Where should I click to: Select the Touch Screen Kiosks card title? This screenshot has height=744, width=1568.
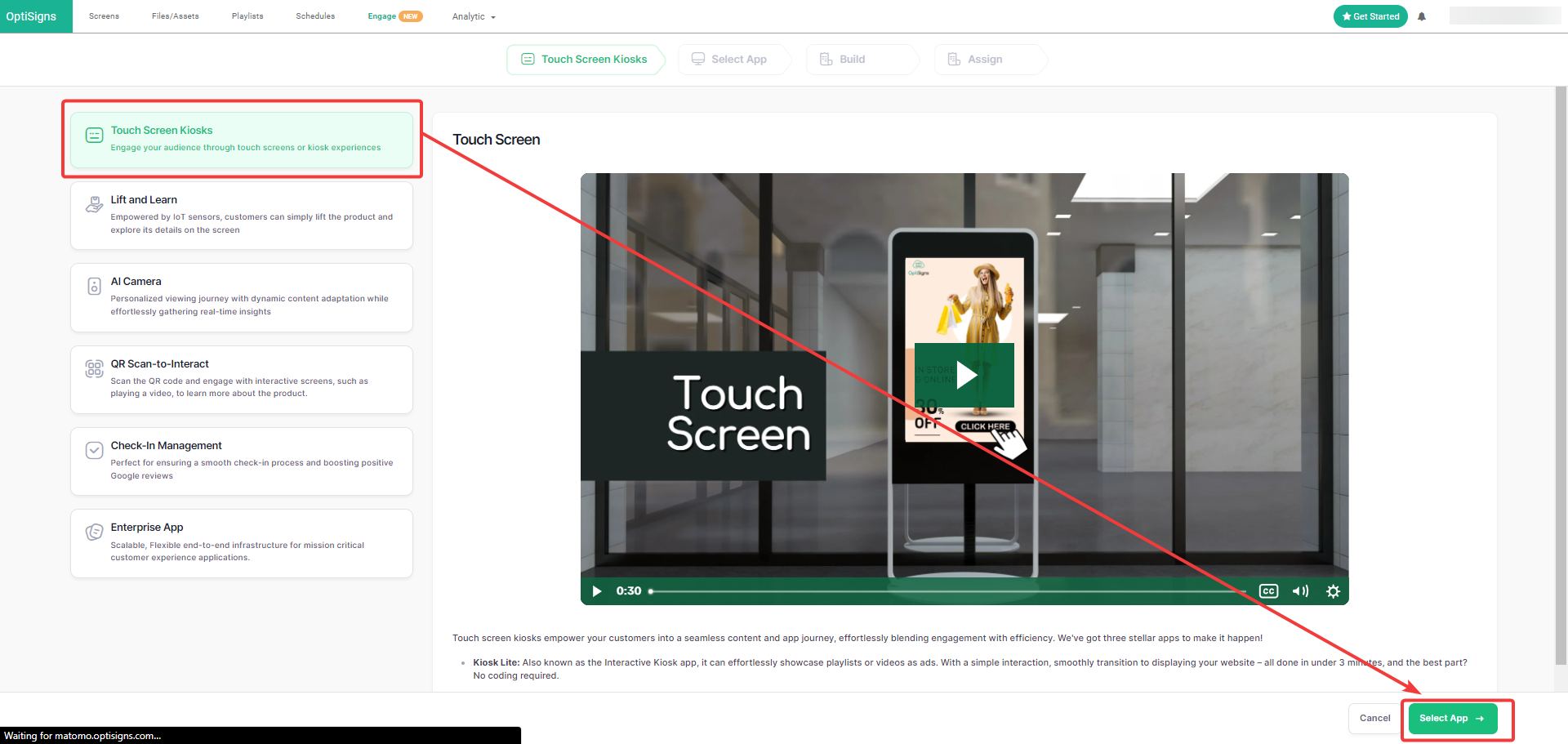point(162,131)
